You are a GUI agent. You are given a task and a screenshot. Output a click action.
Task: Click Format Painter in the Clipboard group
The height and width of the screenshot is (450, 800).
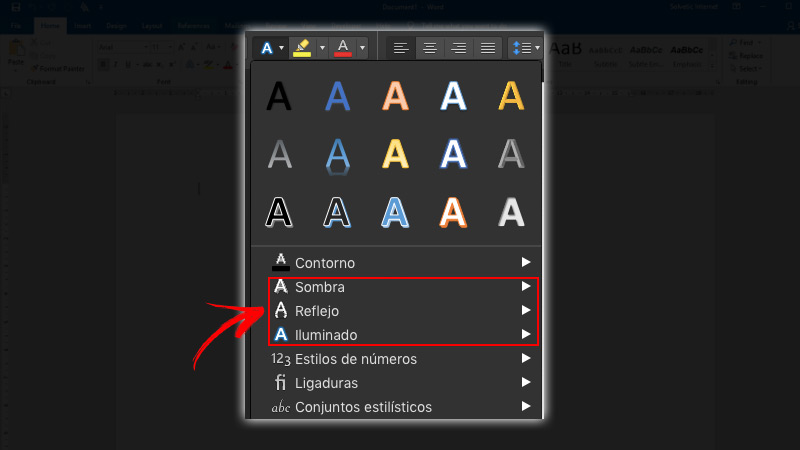(x=57, y=68)
